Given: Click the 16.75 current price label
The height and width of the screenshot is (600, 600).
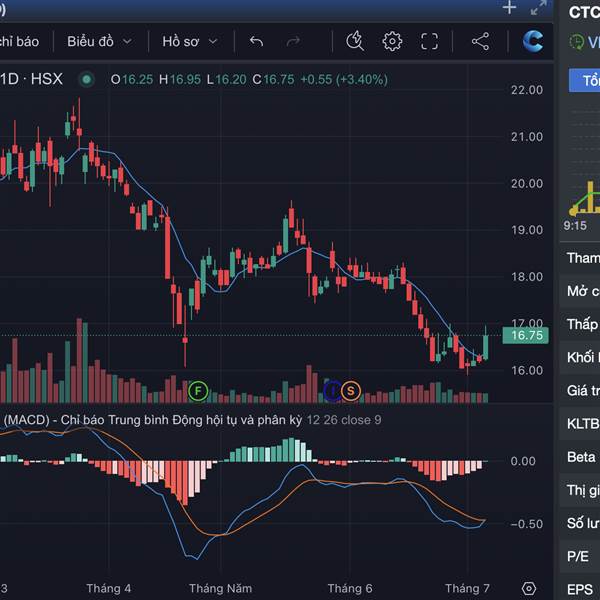Looking at the screenshot, I should (x=526, y=336).
